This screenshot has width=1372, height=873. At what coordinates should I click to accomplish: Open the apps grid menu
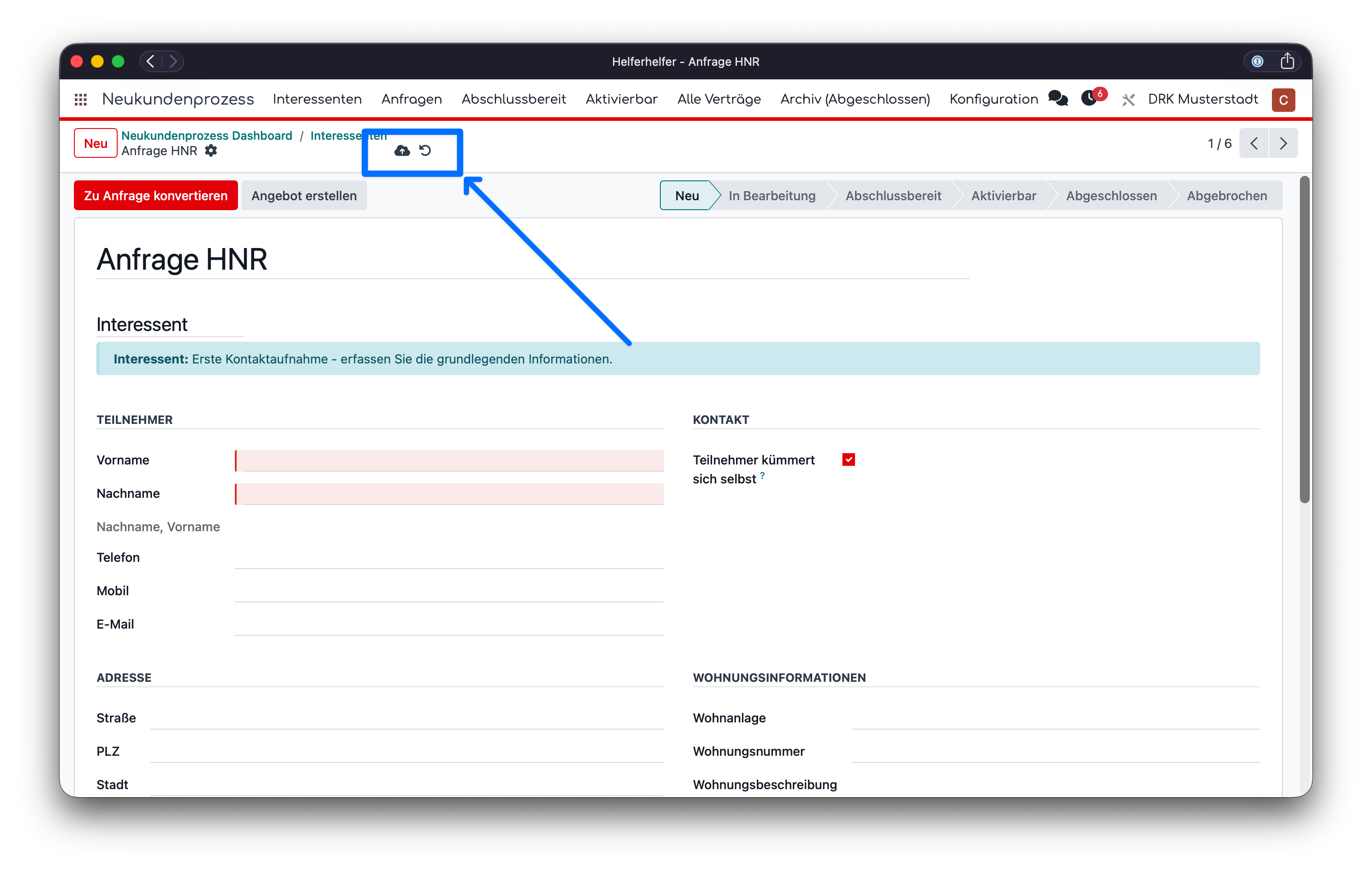80,99
